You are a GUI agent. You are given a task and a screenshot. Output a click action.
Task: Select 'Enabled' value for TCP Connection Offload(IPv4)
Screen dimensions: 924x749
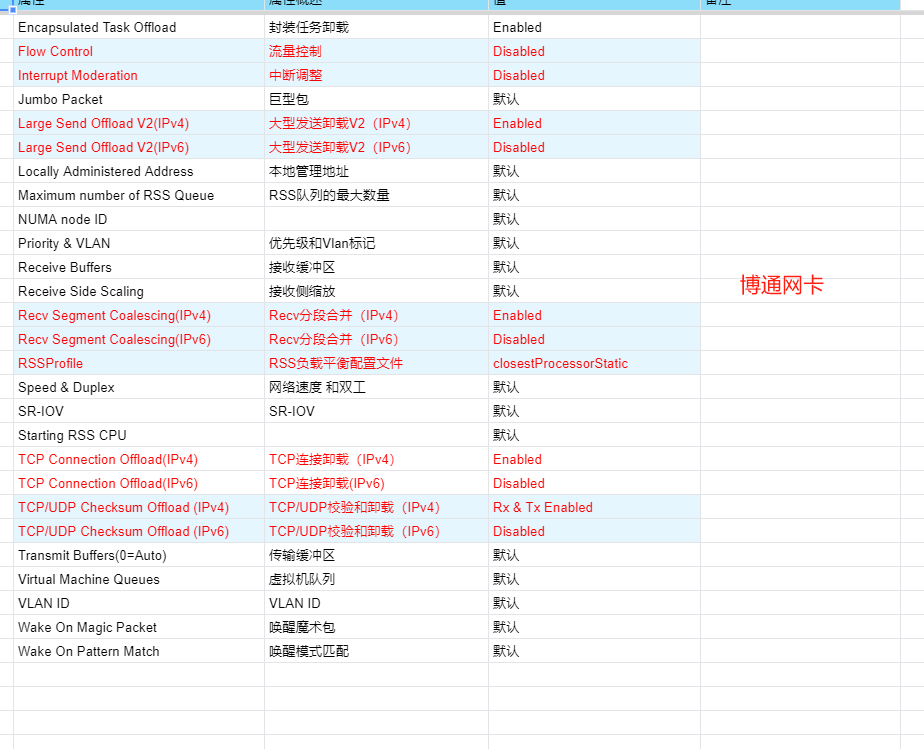click(x=595, y=459)
